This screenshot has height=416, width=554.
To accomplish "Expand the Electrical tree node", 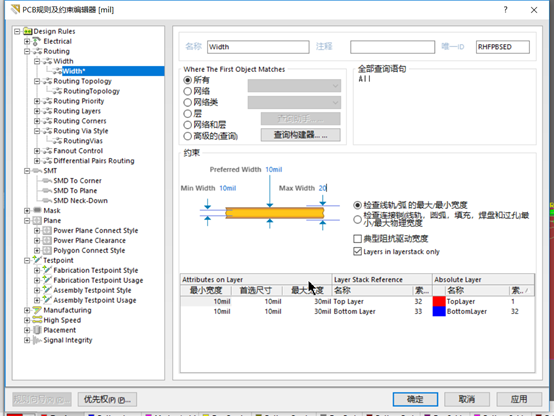I will click(27, 41).
